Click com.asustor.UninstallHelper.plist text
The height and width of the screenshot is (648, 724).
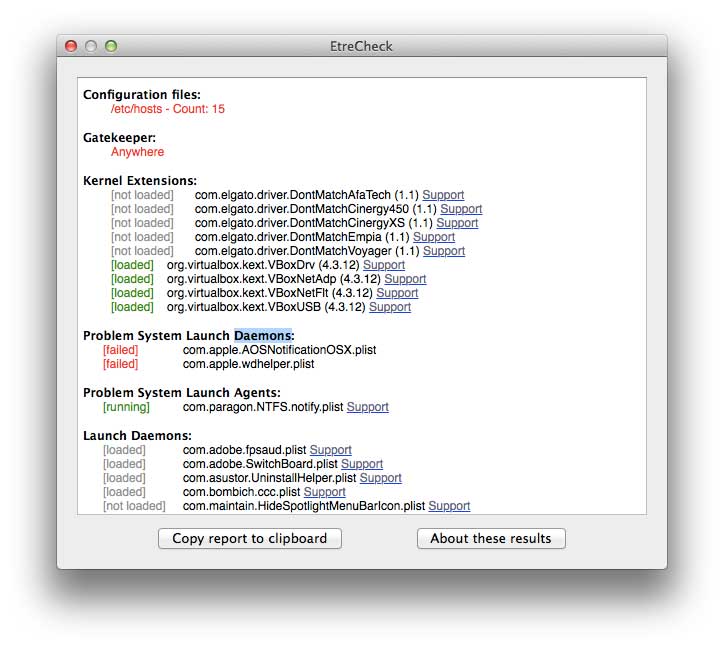(x=270, y=478)
